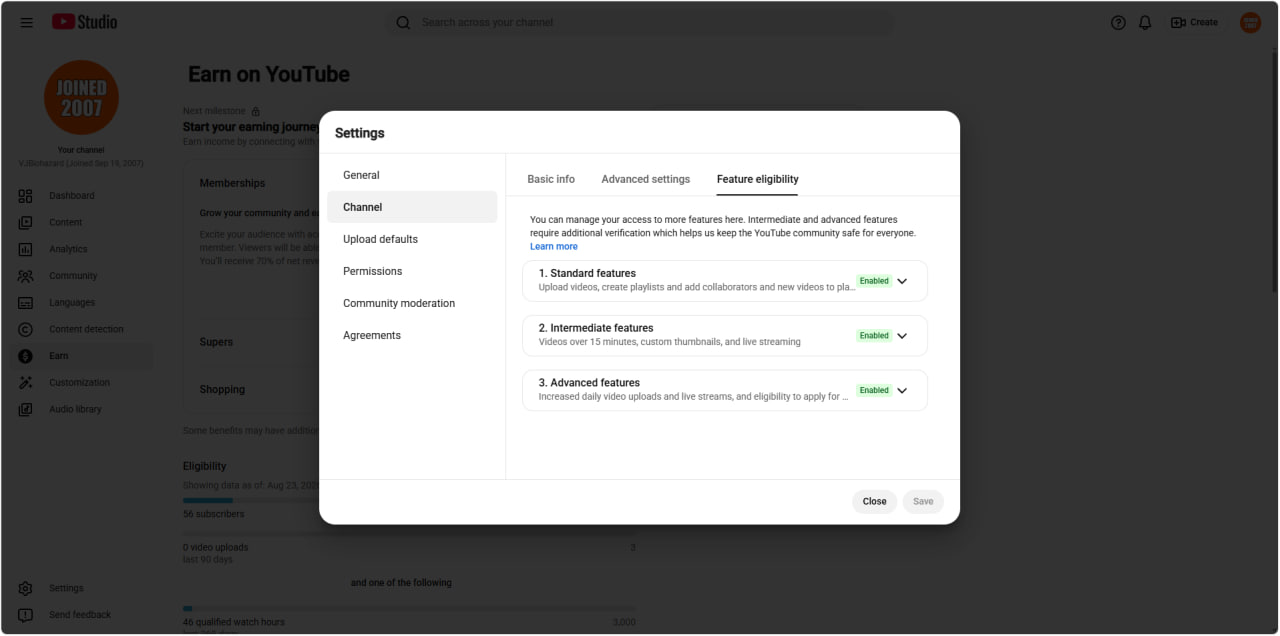
Task: Select General in Settings dialog
Action: pos(412,175)
